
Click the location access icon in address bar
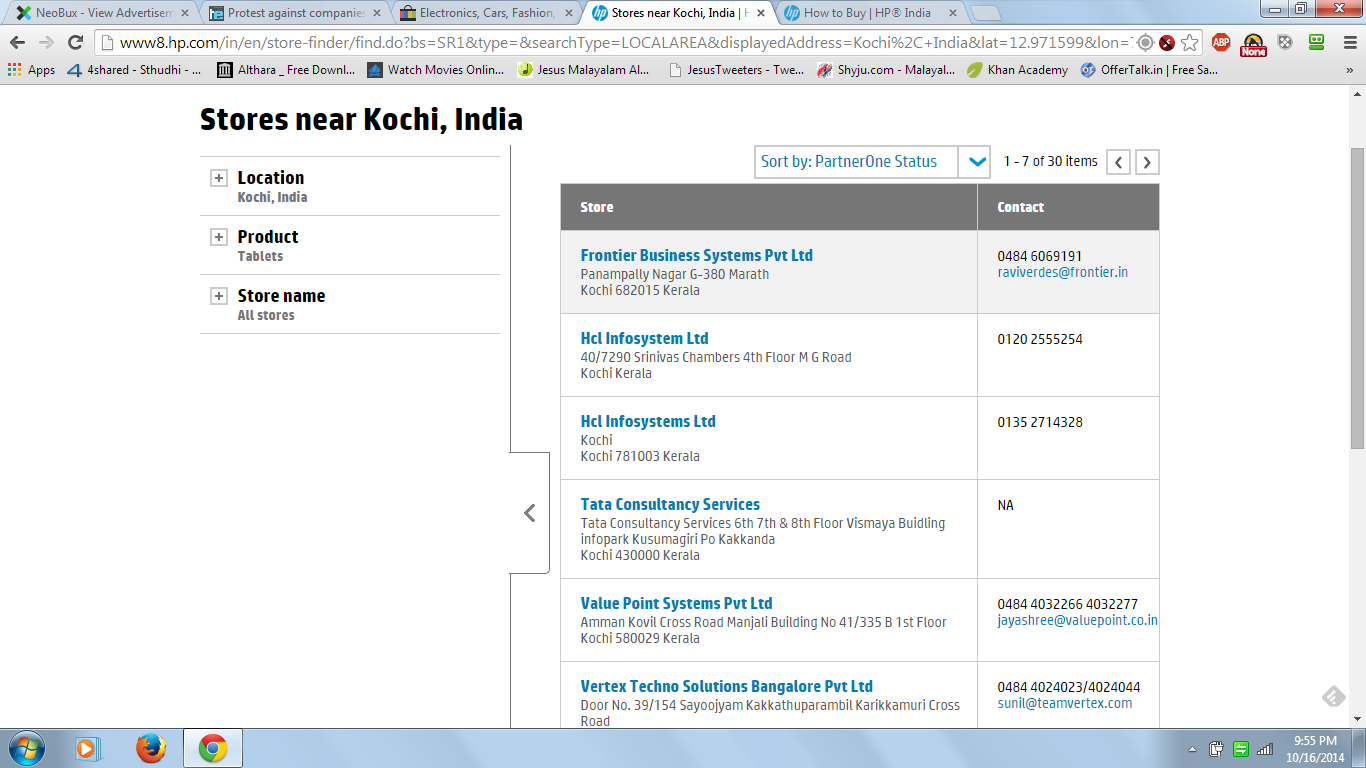pos(1145,42)
